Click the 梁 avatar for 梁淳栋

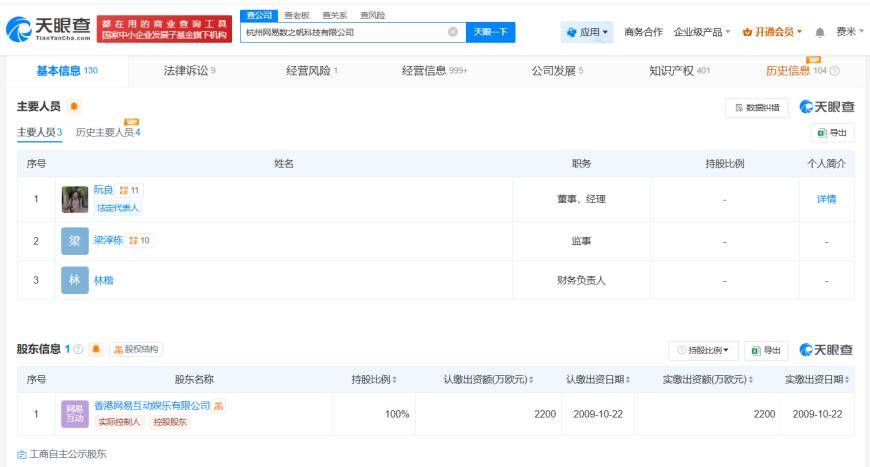click(x=75, y=241)
